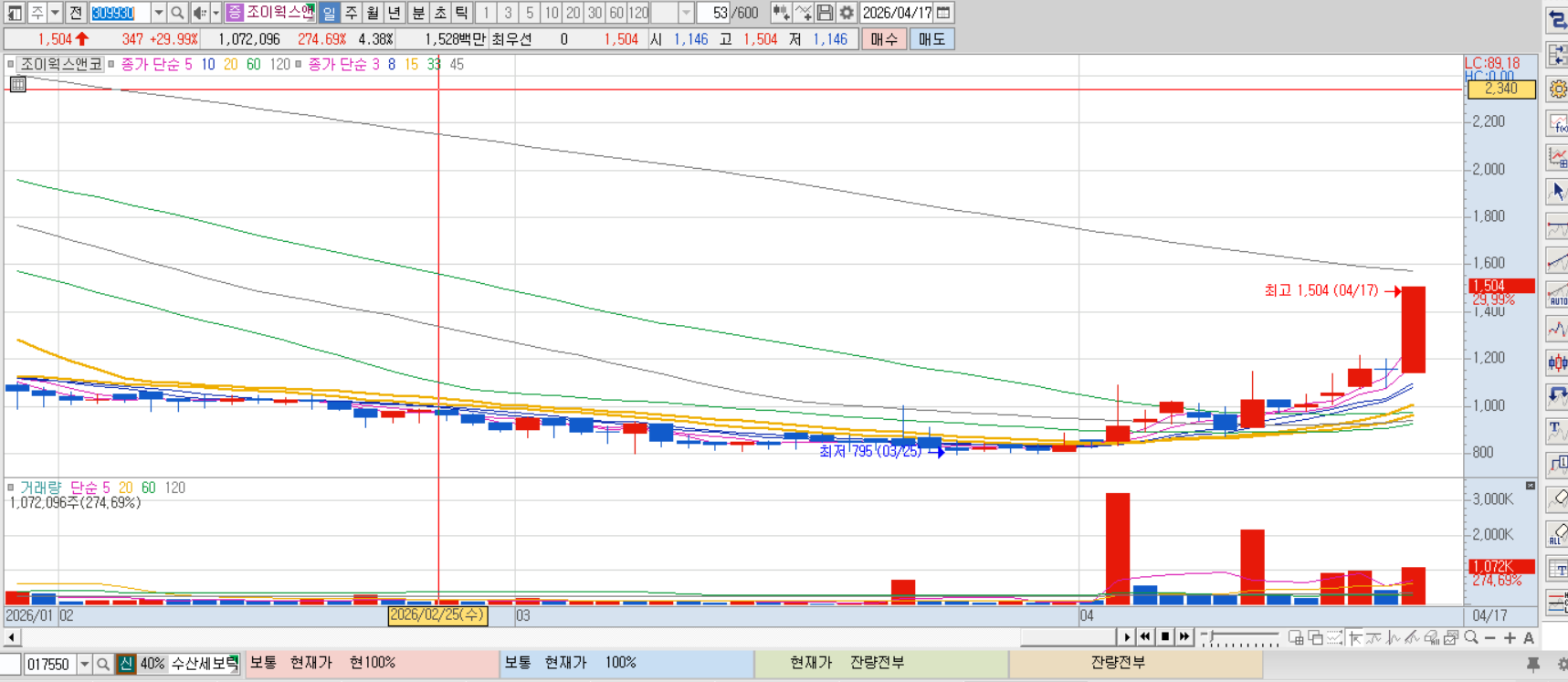Click the green 현재가 잔량전부 tab
Screen dimensions: 1568x682
click(881, 664)
